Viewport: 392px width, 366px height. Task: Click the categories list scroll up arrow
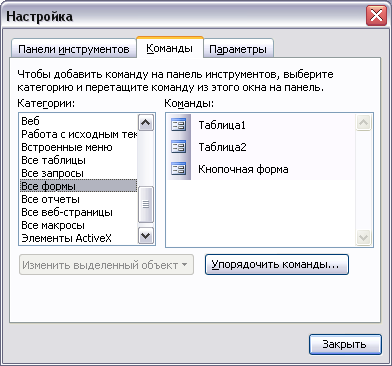(x=146, y=123)
